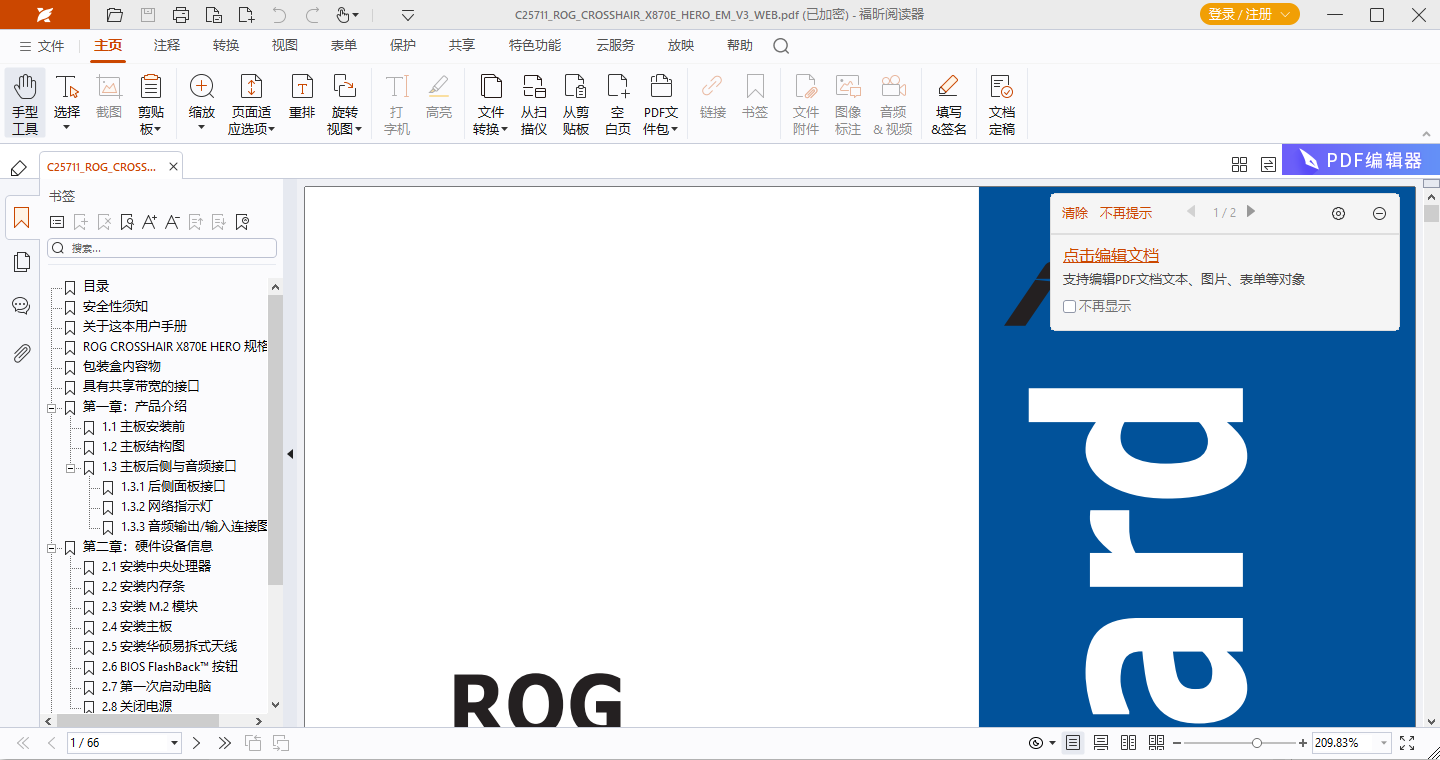Open the pages panel in left sidebar
Screen dimensions: 1440x760
21,262
